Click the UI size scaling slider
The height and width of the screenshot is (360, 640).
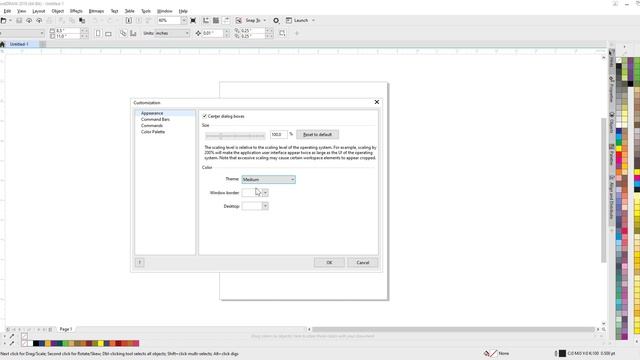[x=235, y=136]
